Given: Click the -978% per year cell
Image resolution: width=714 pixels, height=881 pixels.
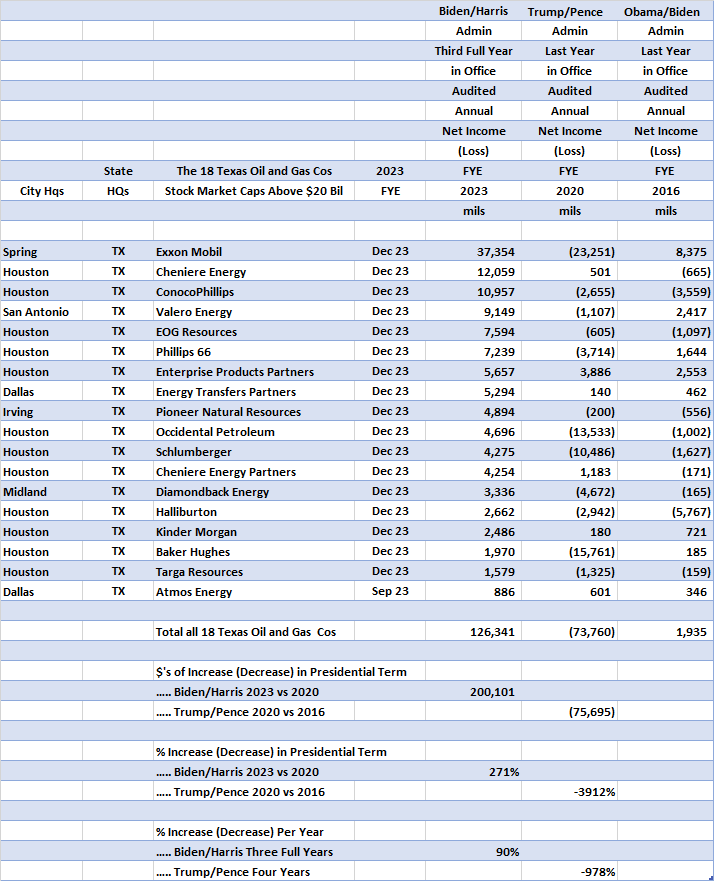Looking at the screenshot, I should tap(569, 872).
